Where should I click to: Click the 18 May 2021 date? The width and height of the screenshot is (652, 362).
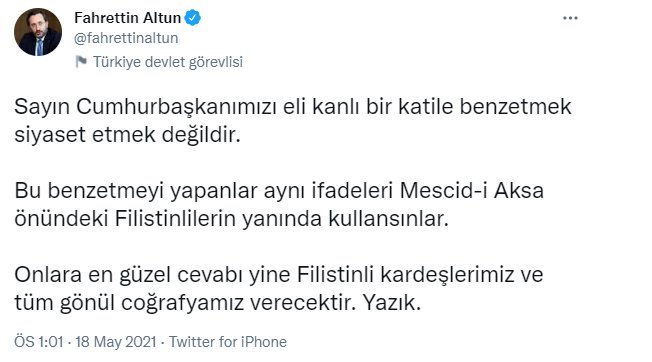116,342
